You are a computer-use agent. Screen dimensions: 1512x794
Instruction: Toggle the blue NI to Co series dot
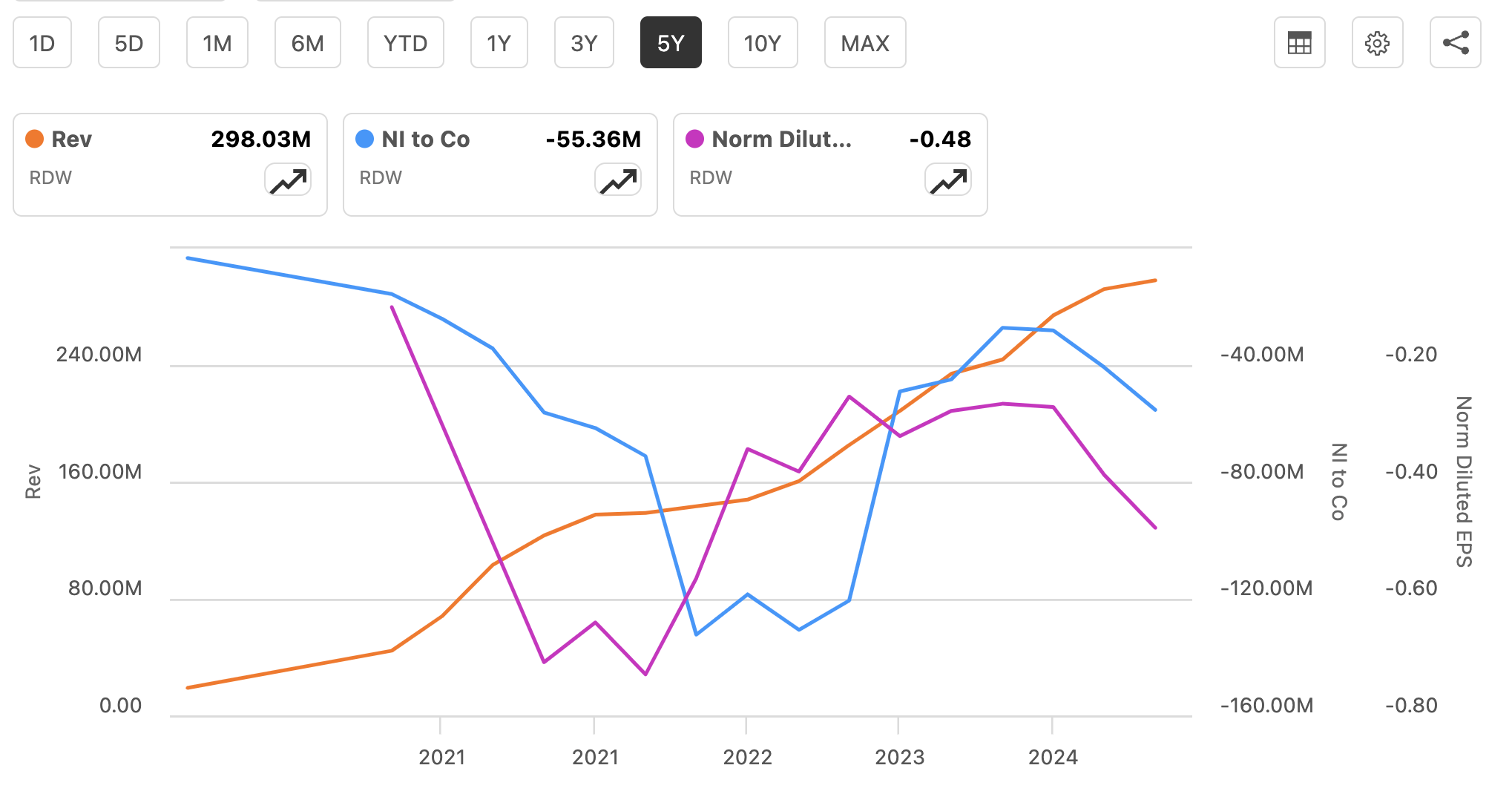(x=364, y=139)
